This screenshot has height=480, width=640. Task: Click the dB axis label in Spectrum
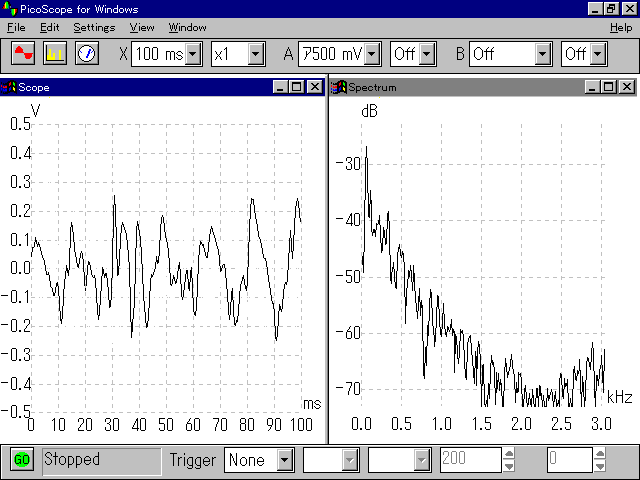pyautogui.click(x=369, y=111)
